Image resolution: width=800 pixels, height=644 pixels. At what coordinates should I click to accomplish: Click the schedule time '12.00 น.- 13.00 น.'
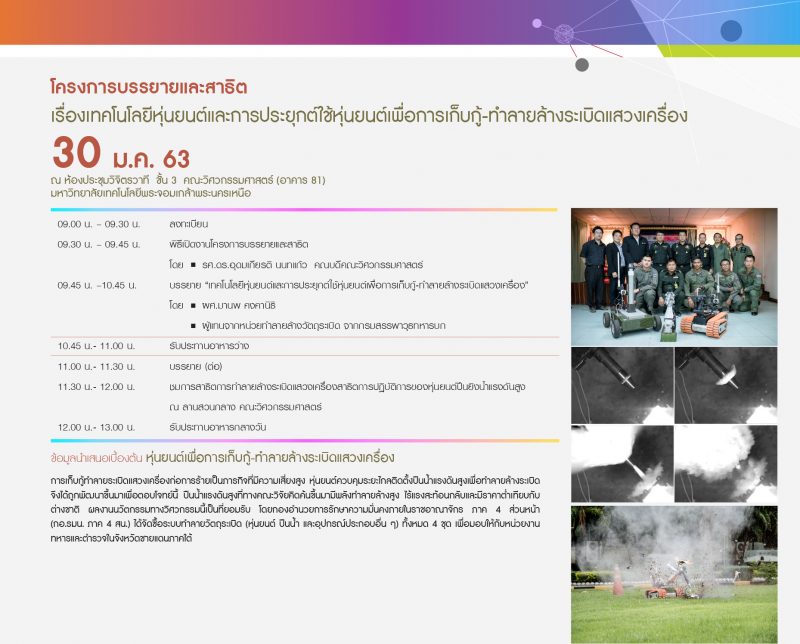[96, 427]
